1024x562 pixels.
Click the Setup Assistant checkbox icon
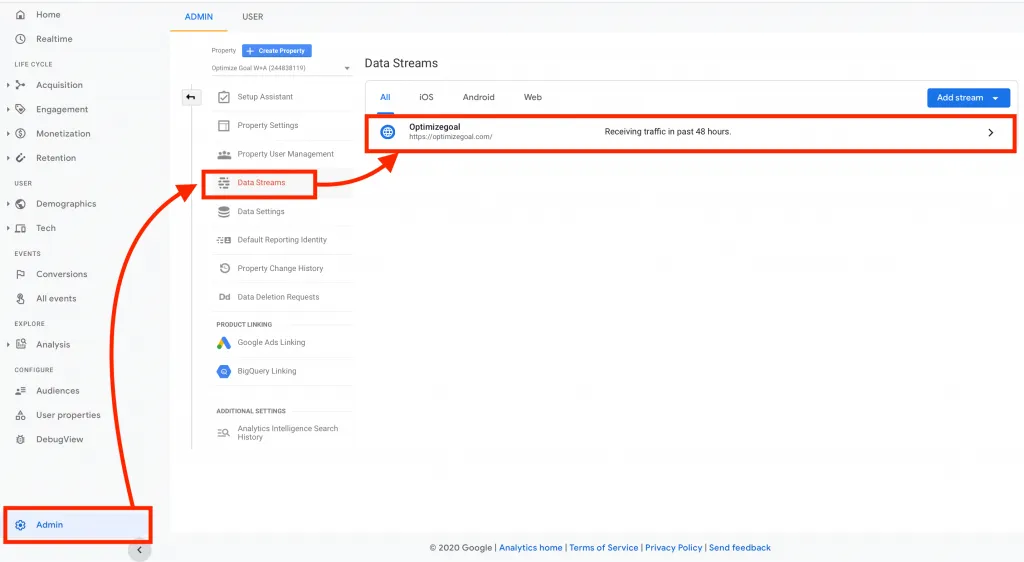[x=224, y=97]
